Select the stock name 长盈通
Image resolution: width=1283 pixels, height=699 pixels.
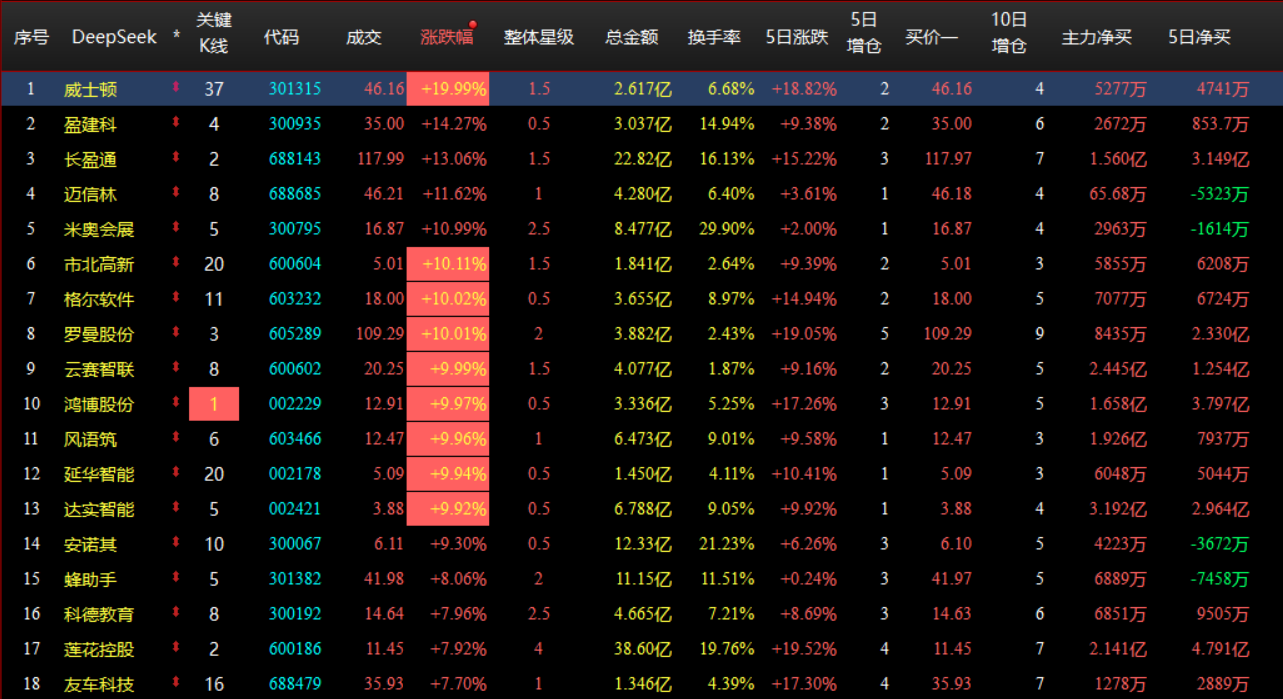tap(90, 159)
